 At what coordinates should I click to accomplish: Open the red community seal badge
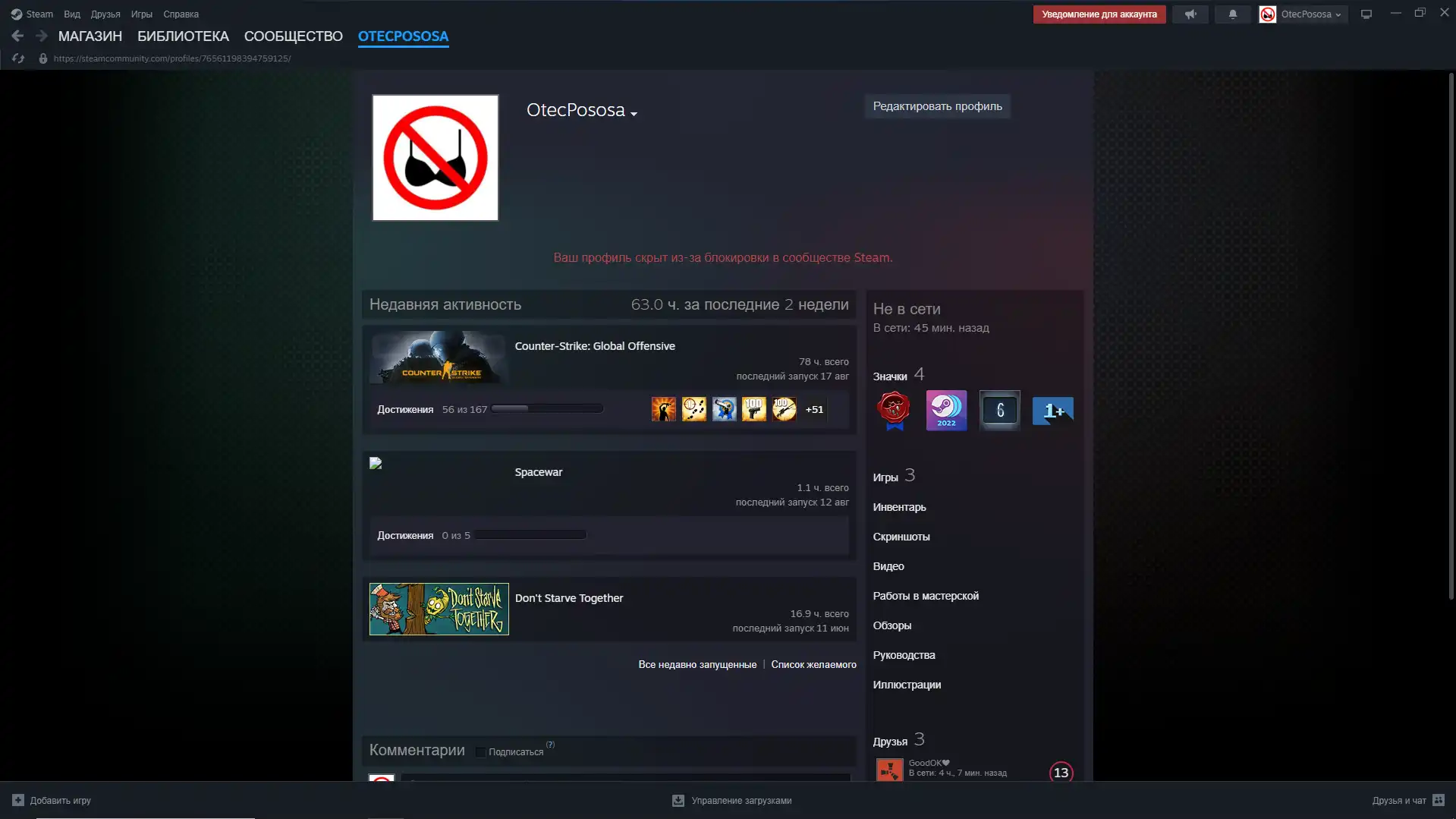point(894,411)
